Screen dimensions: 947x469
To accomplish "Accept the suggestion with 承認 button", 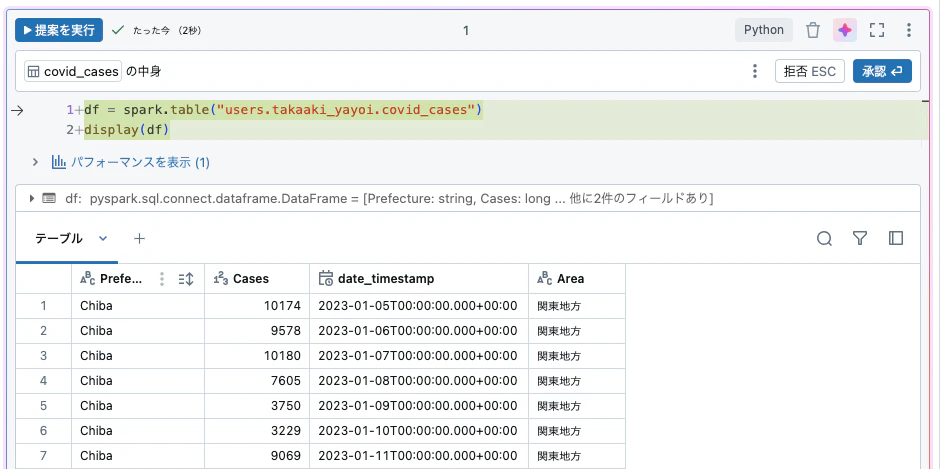I will (882, 71).
